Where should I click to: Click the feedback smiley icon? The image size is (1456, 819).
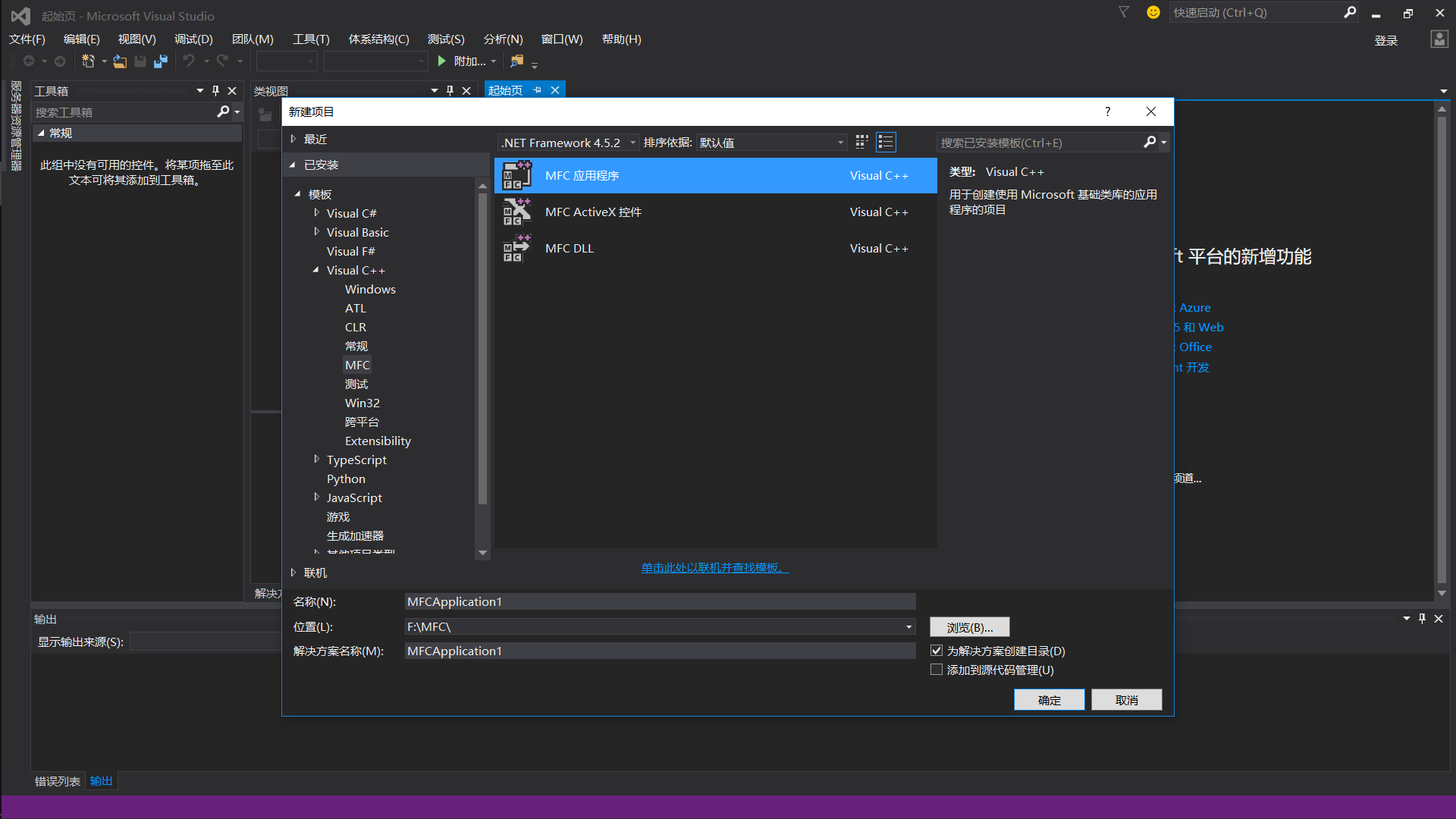coord(1153,13)
